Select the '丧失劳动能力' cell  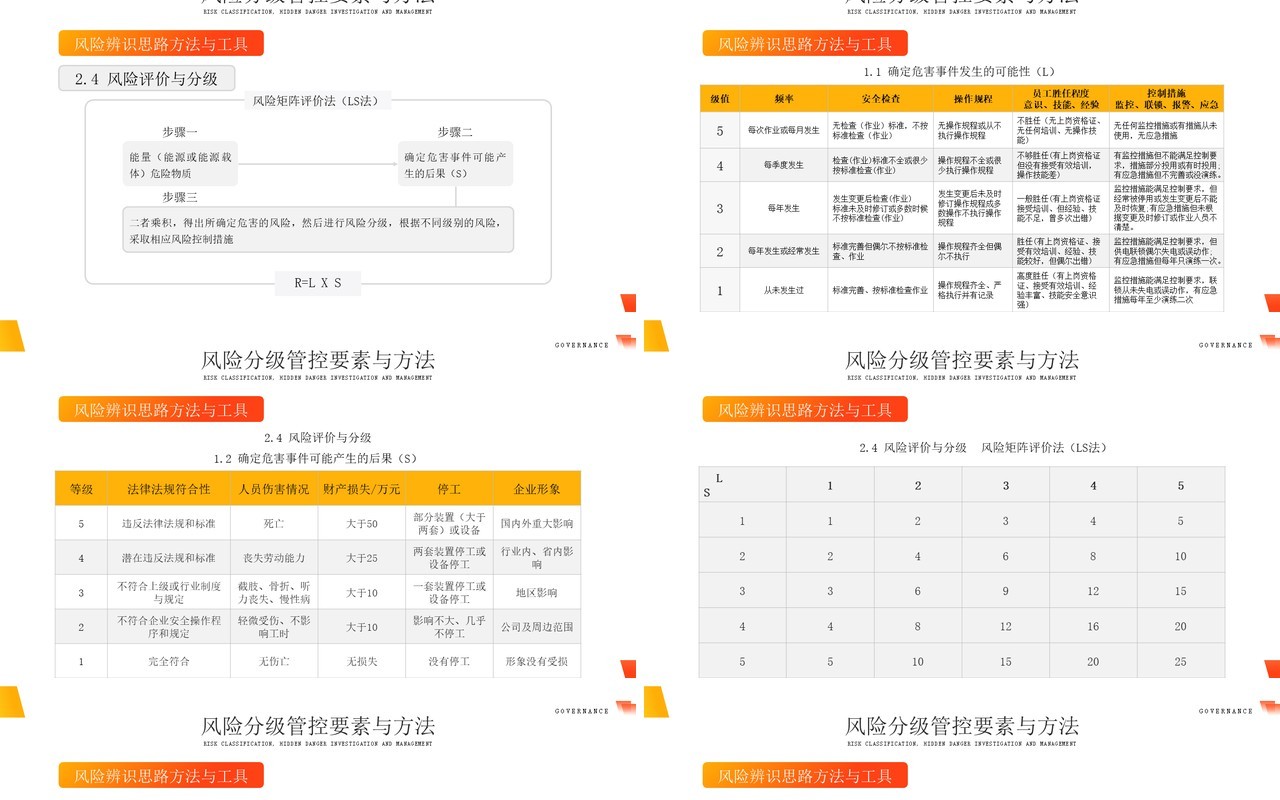(274, 558)
